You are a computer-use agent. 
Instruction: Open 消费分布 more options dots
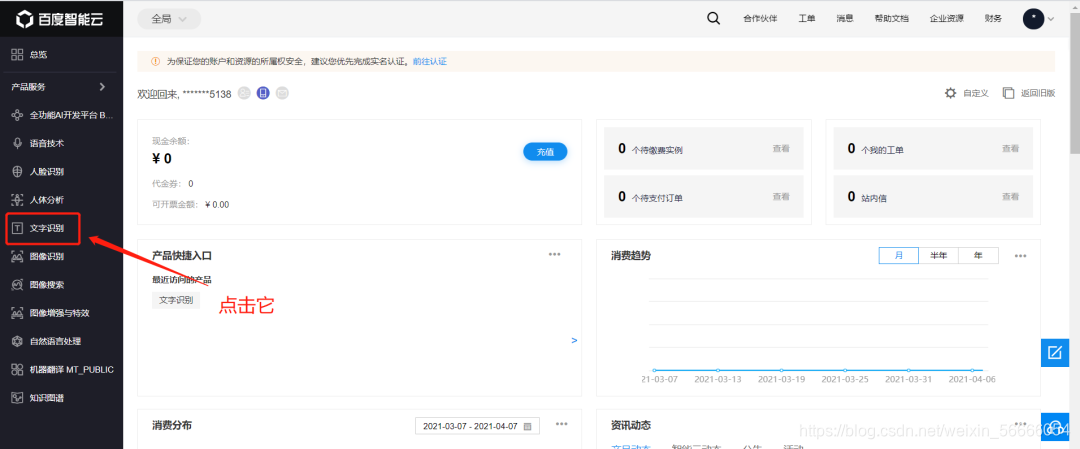(x=562, y=424)
